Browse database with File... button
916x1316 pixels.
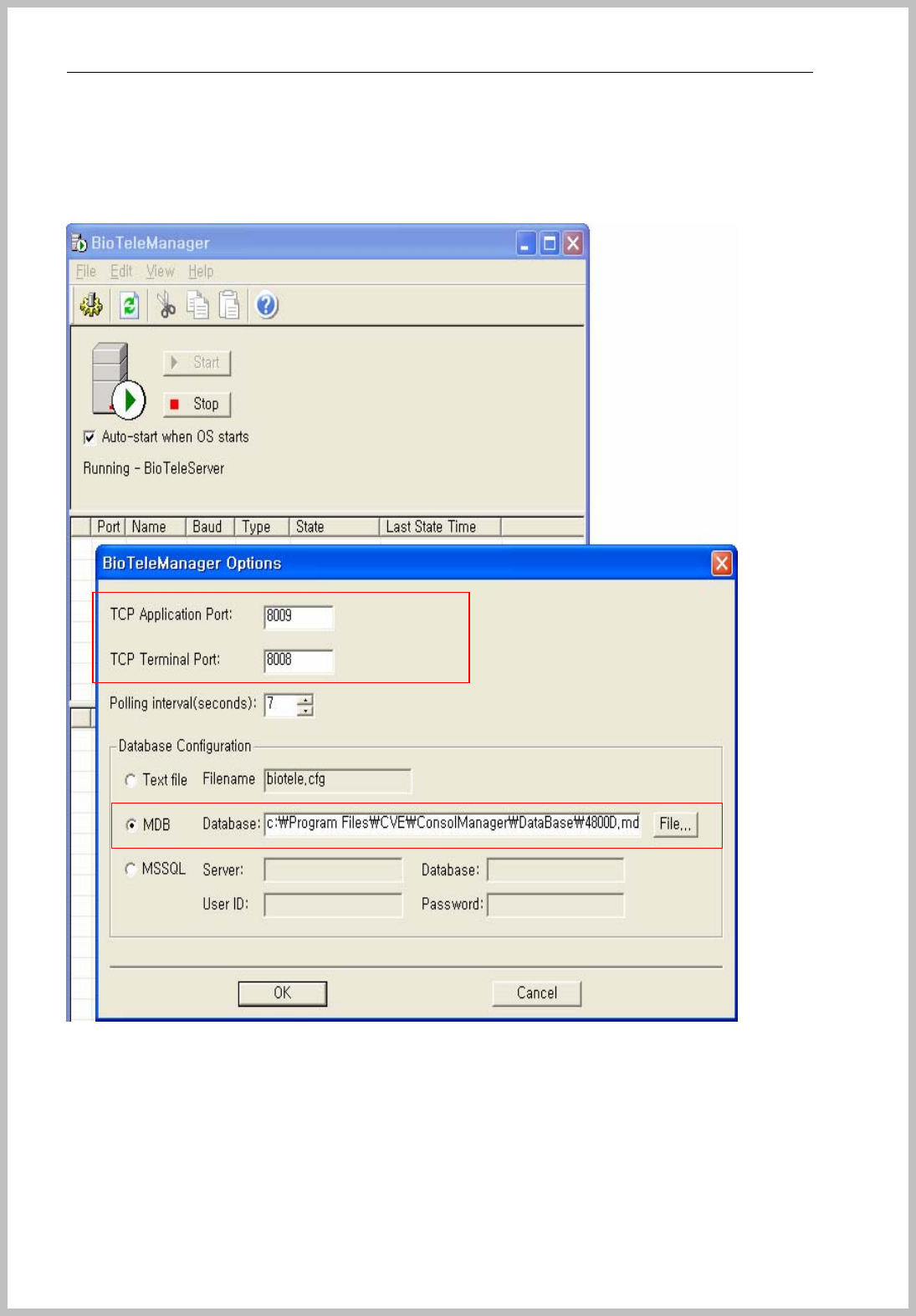675,824
